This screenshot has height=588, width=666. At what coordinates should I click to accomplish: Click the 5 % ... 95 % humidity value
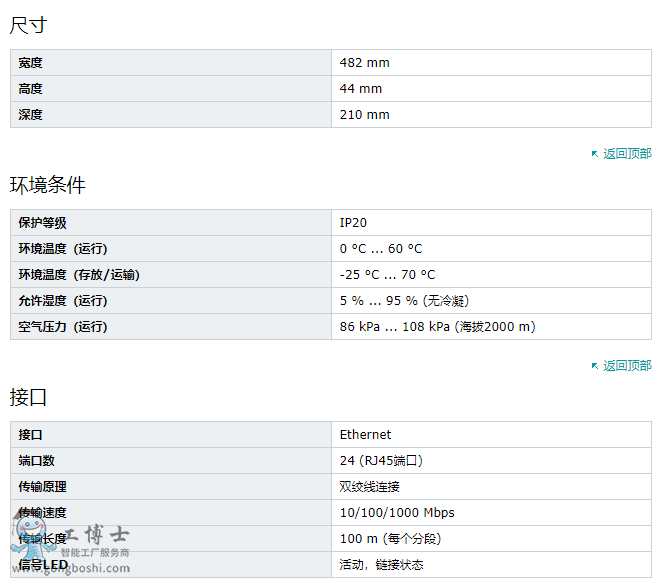point(404,301)
